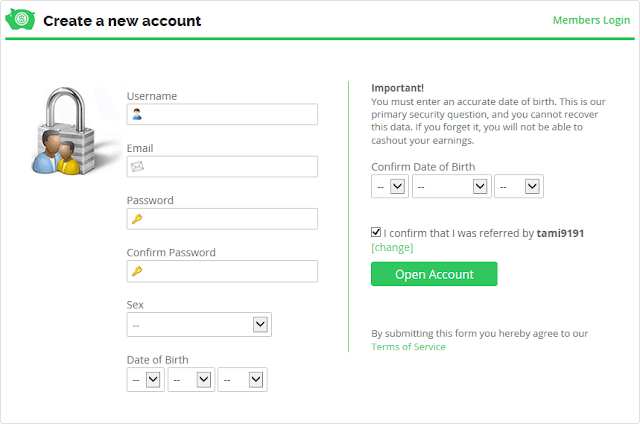The image size is (640, 424).
Task: Click the padlock with users image
Action: click(64, 131)
